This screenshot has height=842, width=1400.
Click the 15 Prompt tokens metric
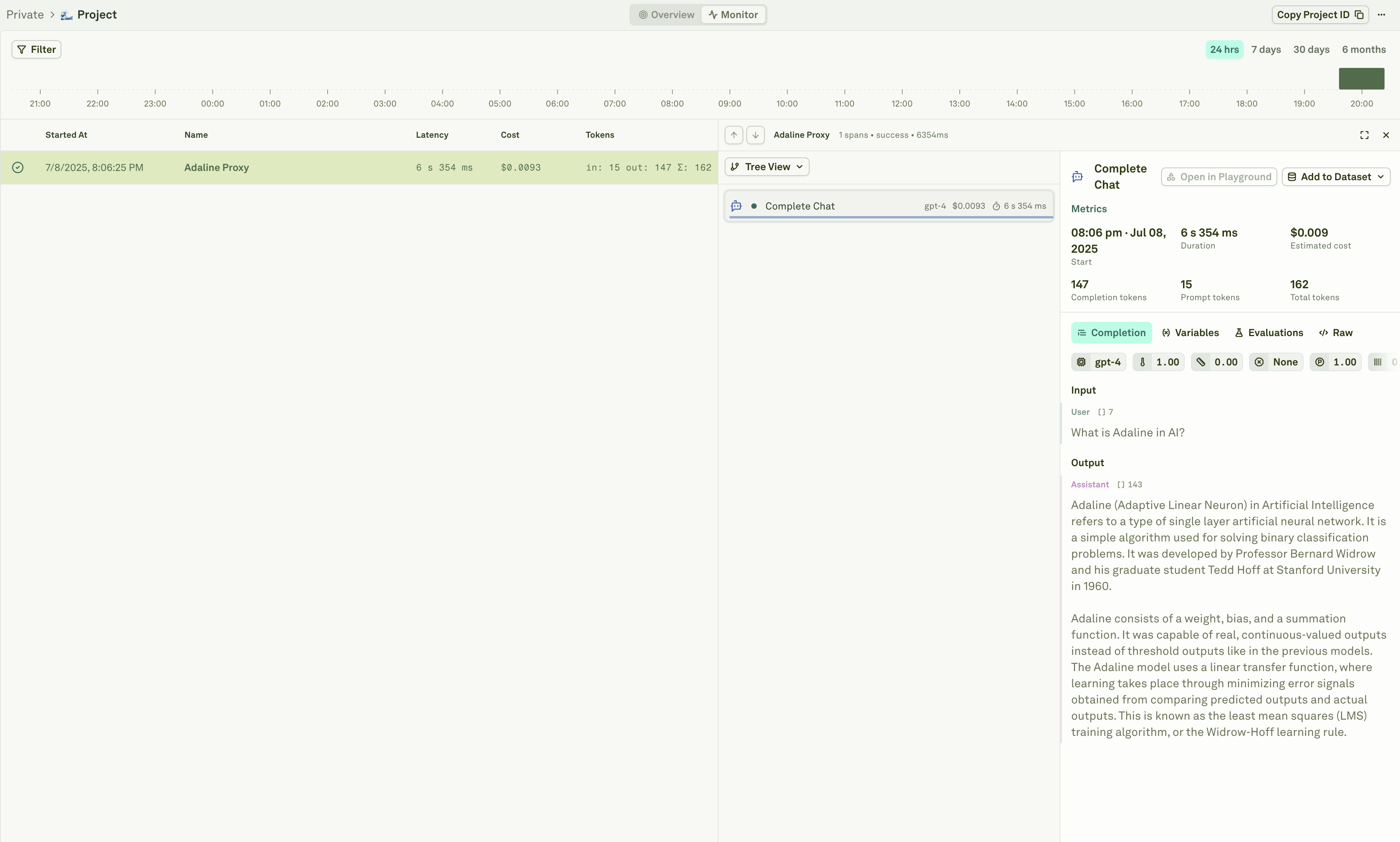click(1209, 290)
